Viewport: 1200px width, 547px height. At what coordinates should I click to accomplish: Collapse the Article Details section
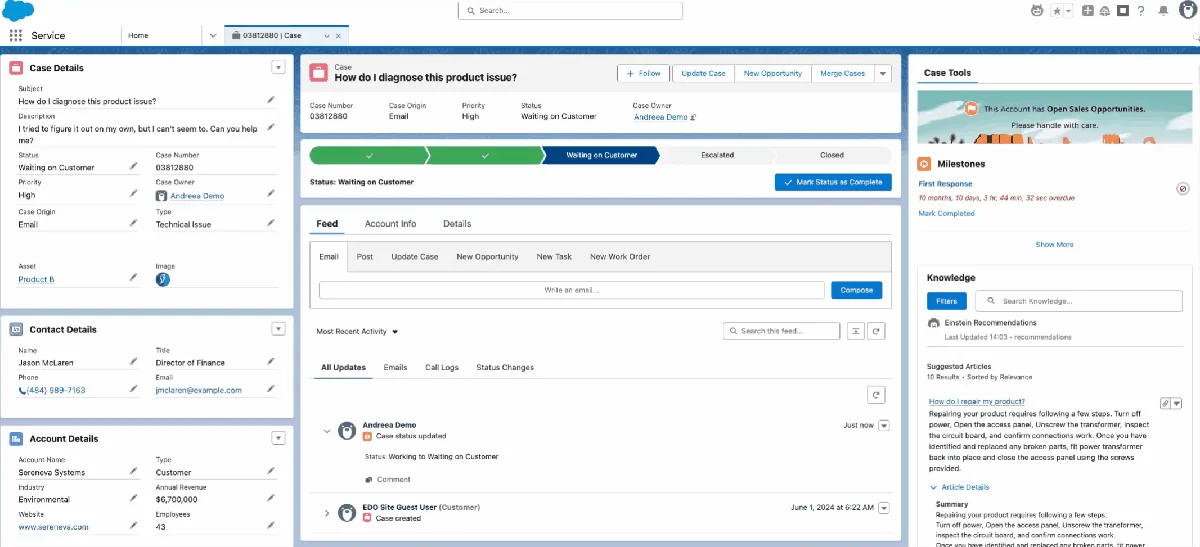(933, 487)
